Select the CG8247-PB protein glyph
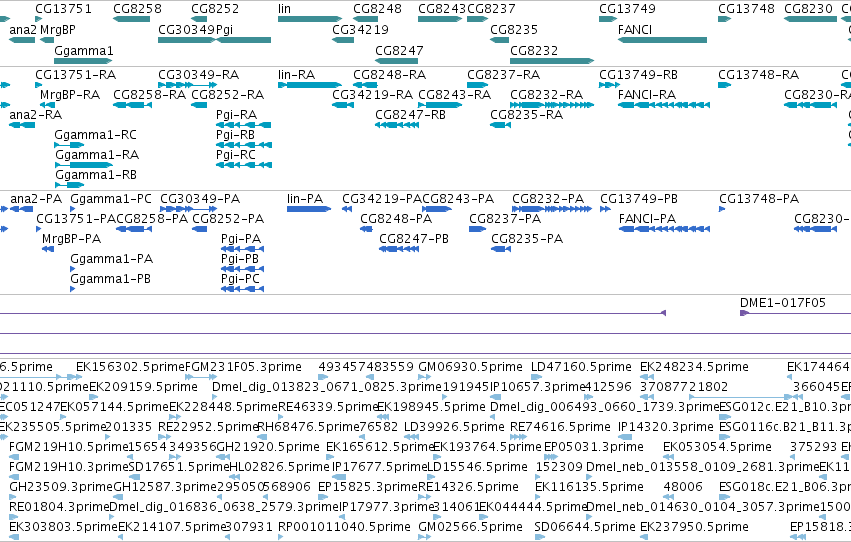This screenshot has width=851, height=542. tap(399, 249)
